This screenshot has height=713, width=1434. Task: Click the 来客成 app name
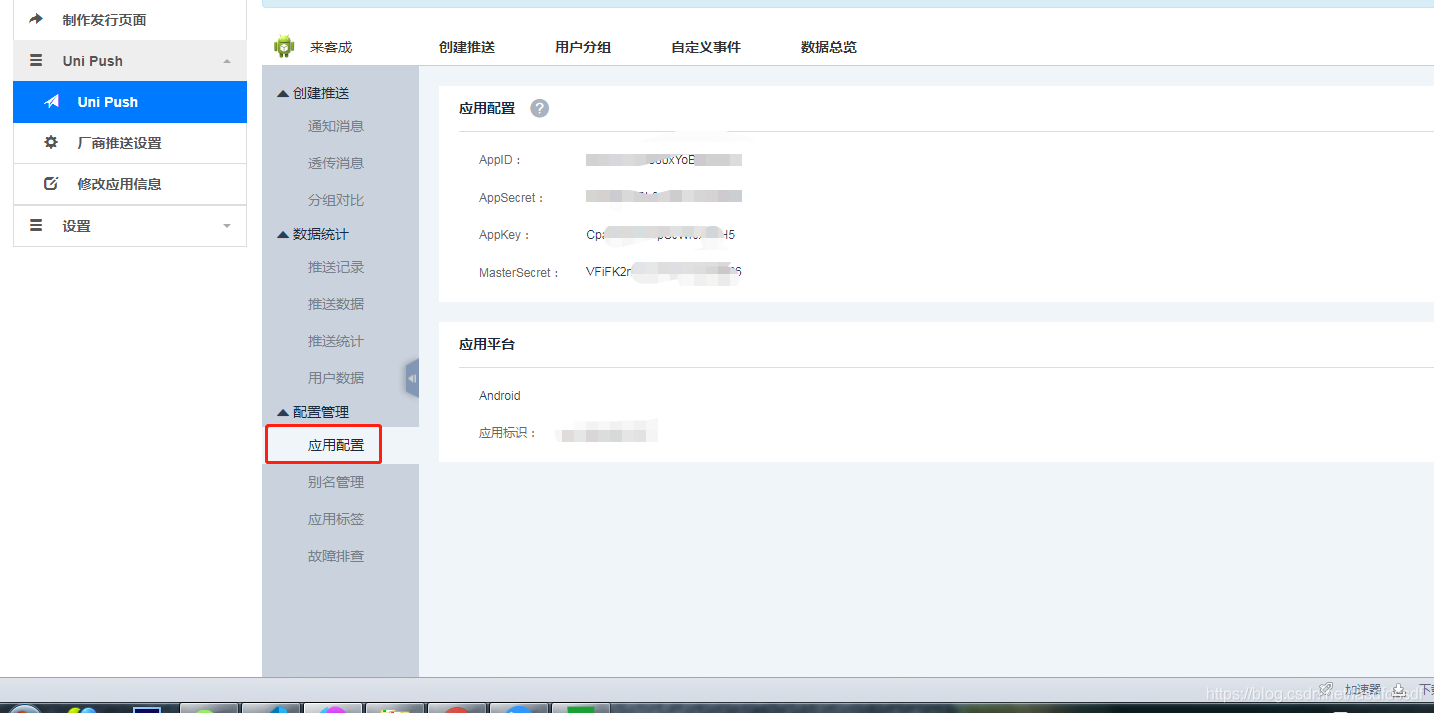tap(331, 47)
